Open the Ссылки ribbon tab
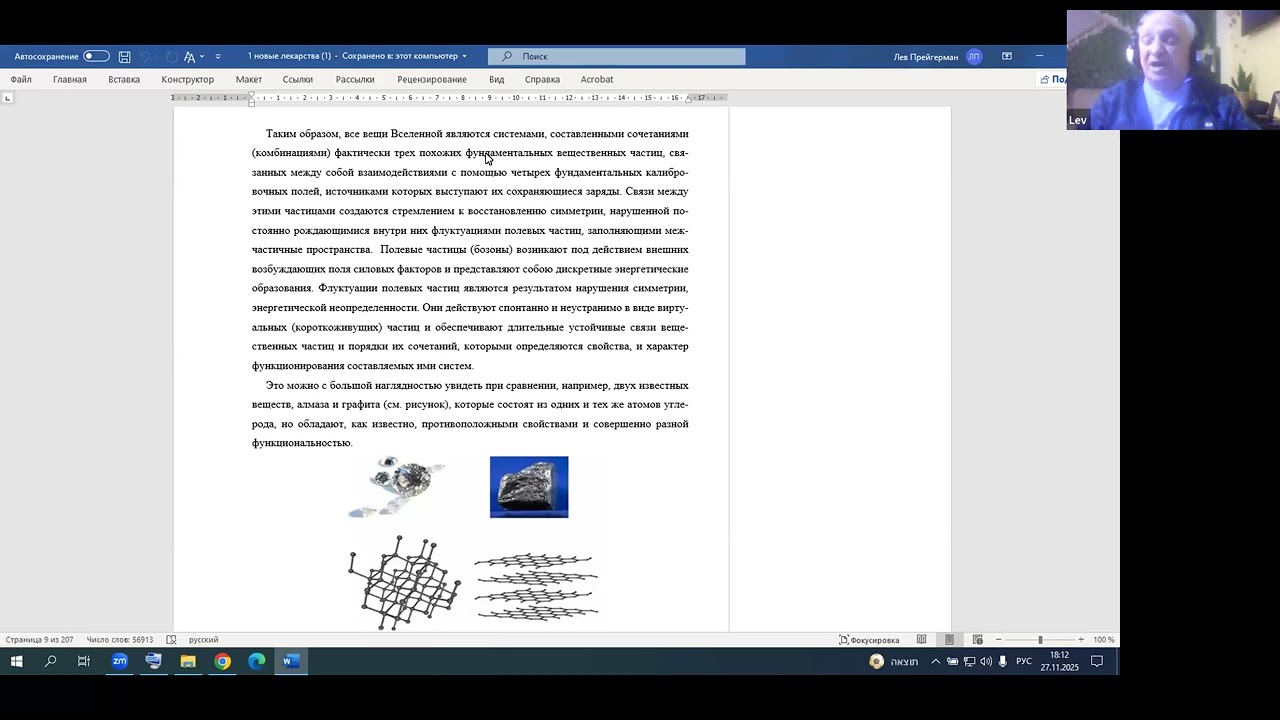1280x720 pixels. tap(298, 79)
